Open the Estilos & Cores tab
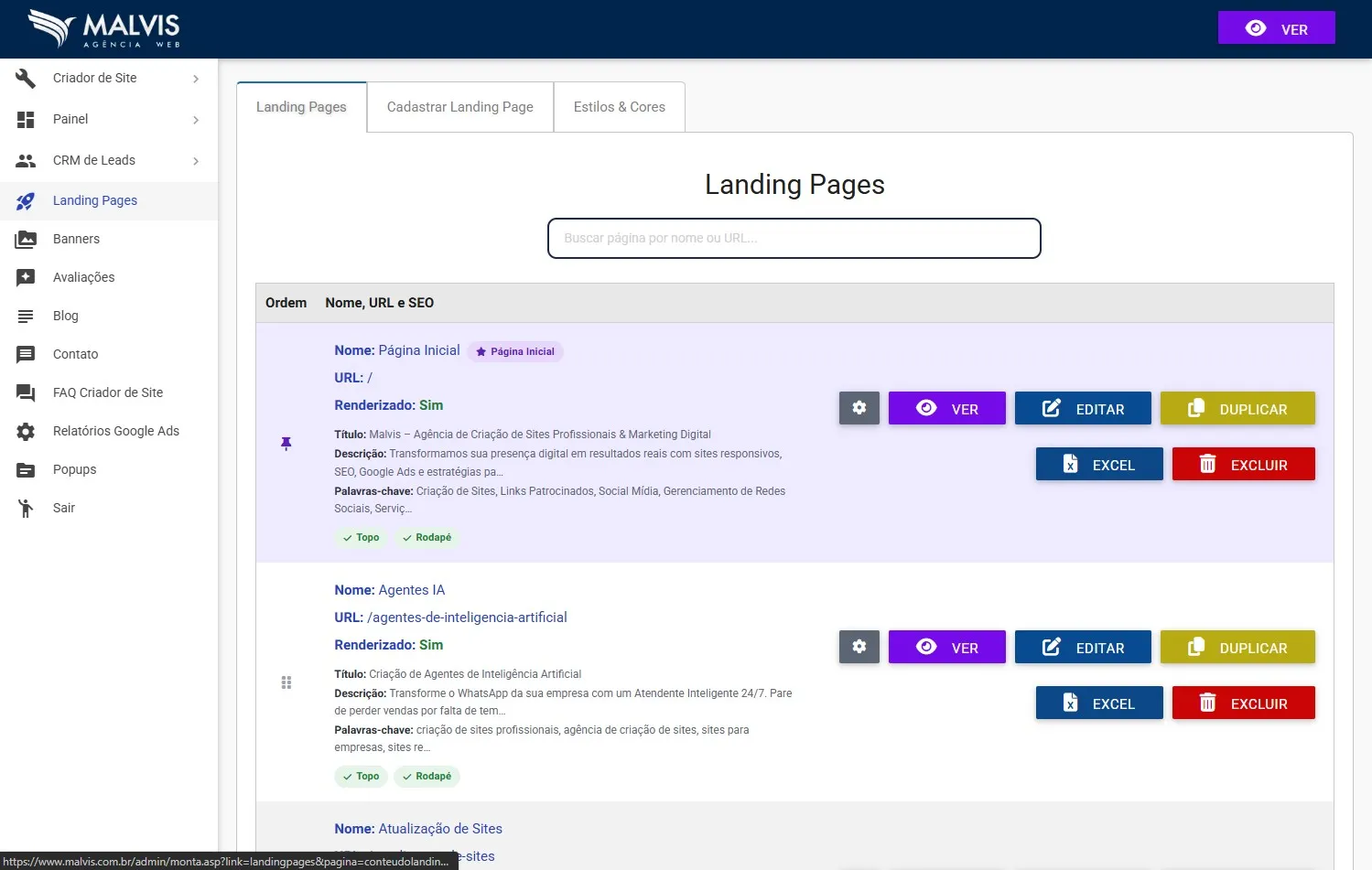 click(620, 107)
